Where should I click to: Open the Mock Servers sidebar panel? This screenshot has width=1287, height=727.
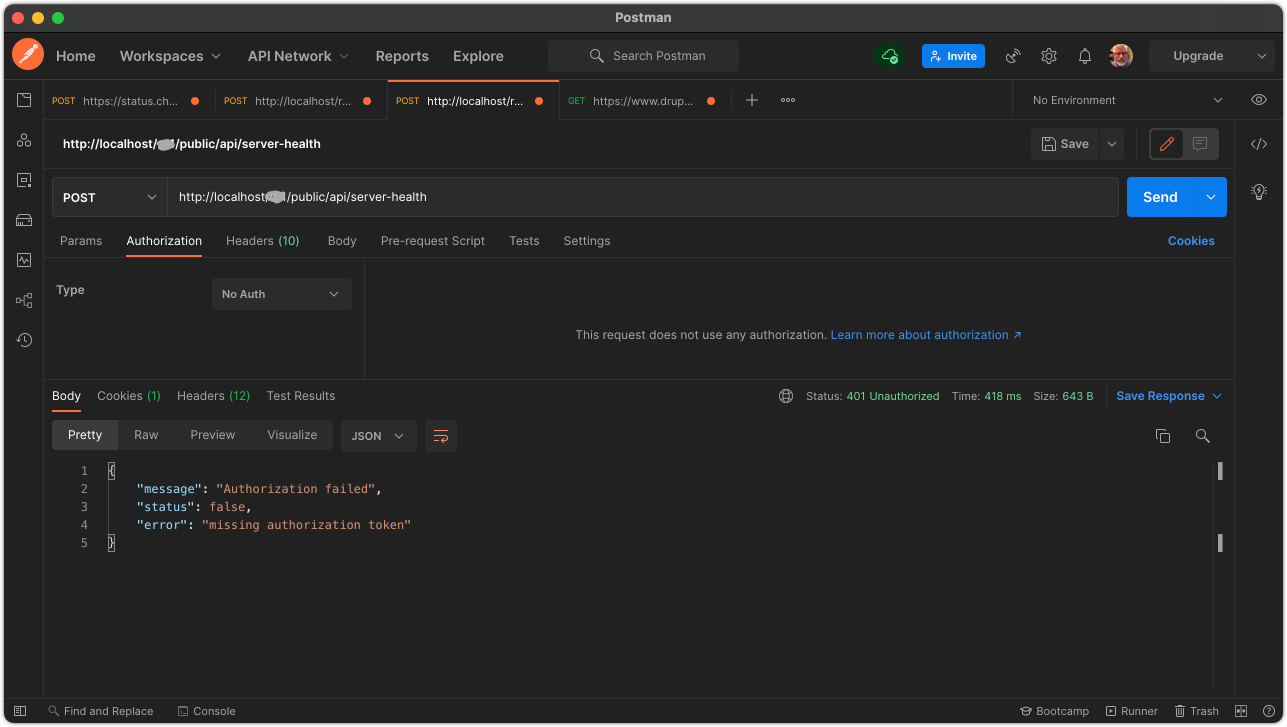[24, 220]
